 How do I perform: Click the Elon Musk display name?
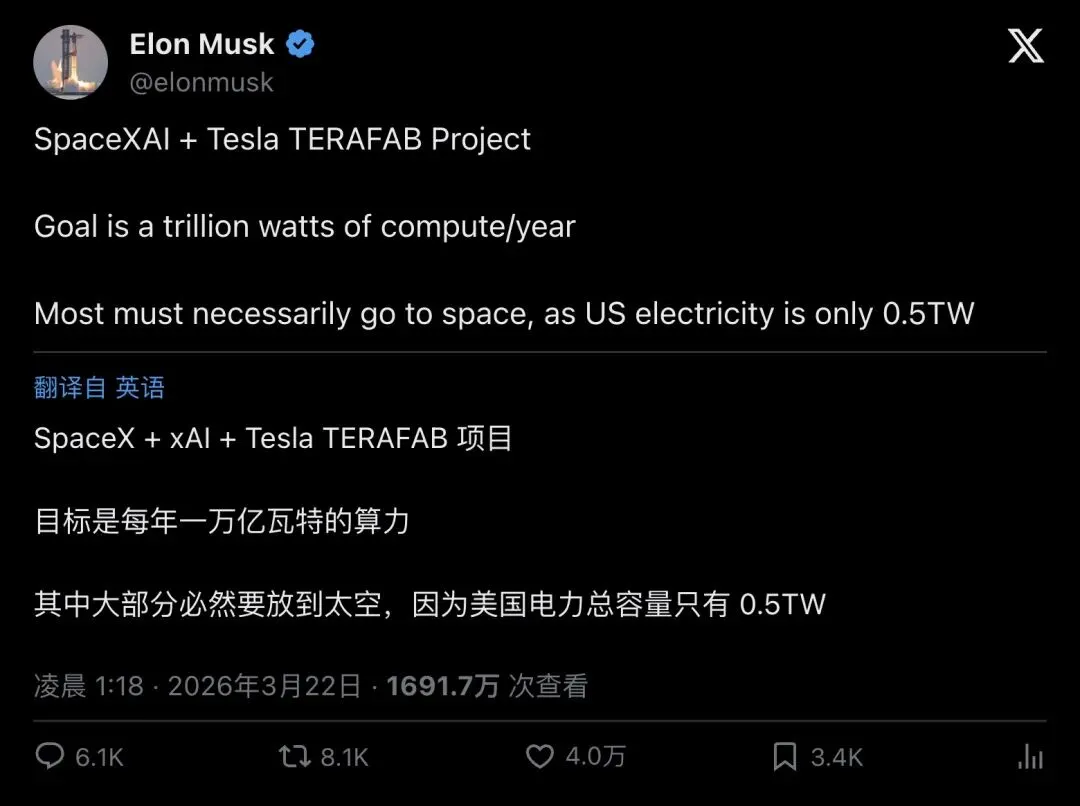coord(201,44)
